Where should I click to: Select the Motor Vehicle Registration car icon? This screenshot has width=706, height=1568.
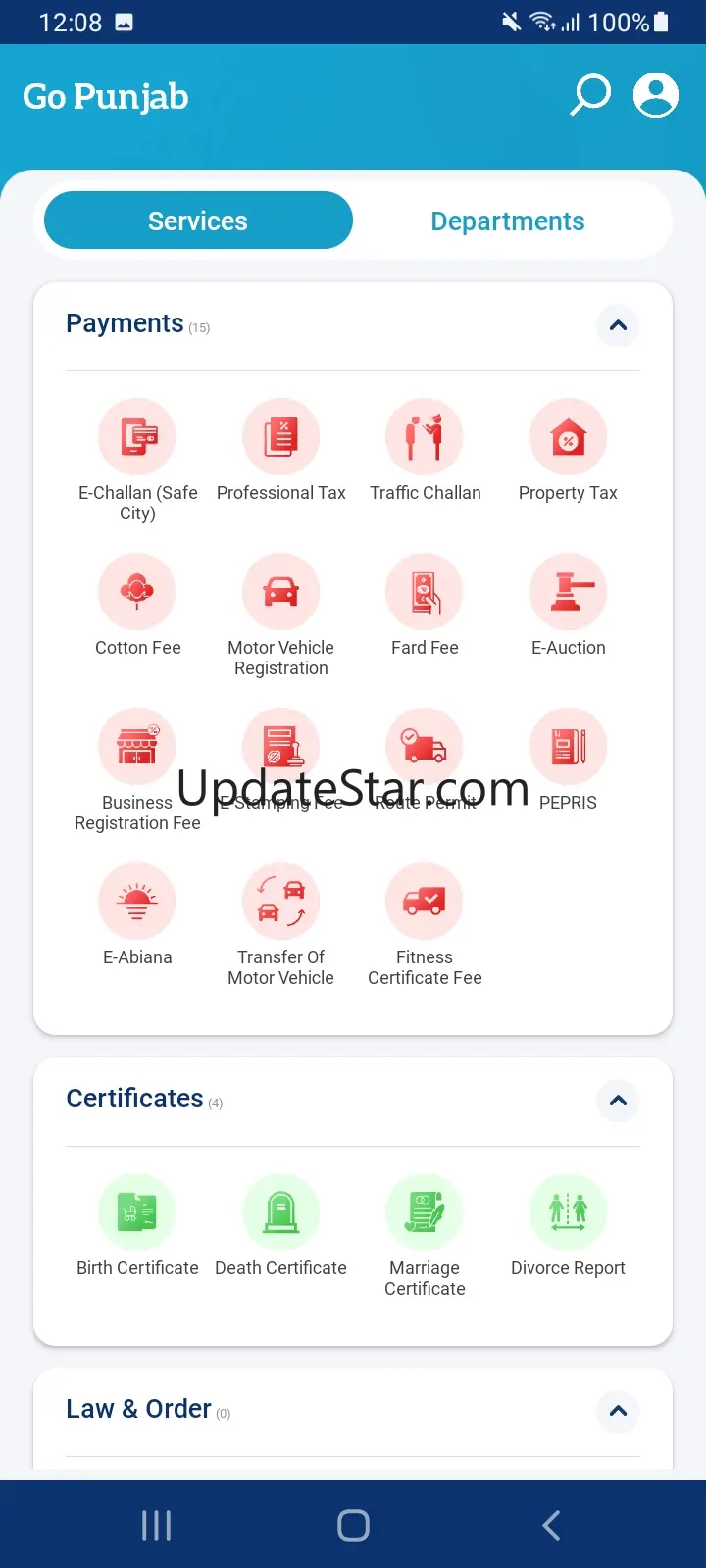tap(281, 592)
